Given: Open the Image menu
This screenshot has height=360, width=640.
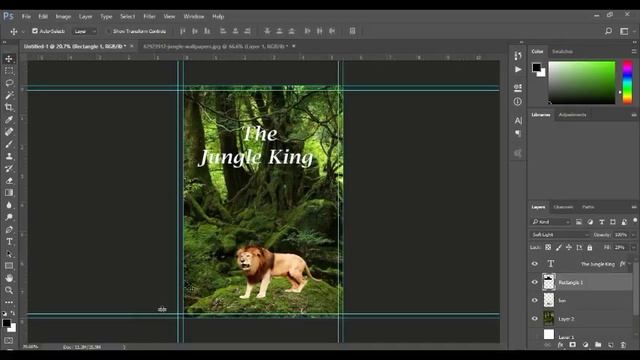Looking at the screenshot, I should coord(63,16).
